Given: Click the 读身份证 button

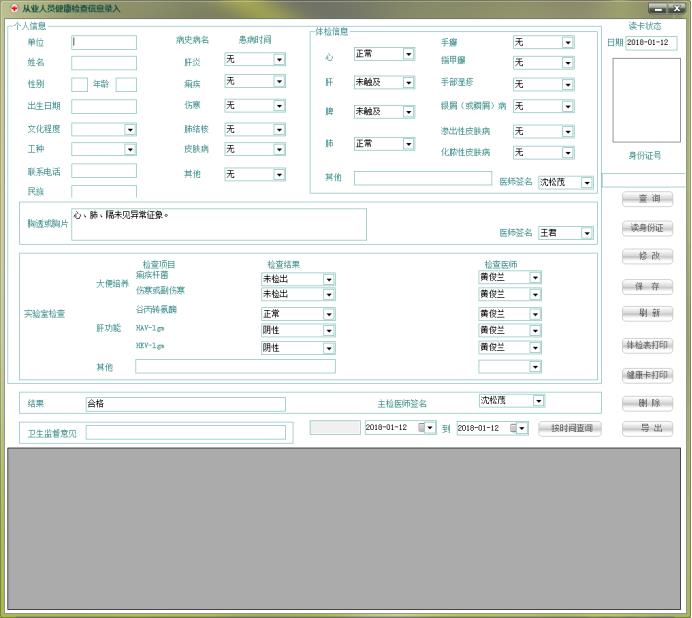Looking at the screenshot, I should point(647,228).
